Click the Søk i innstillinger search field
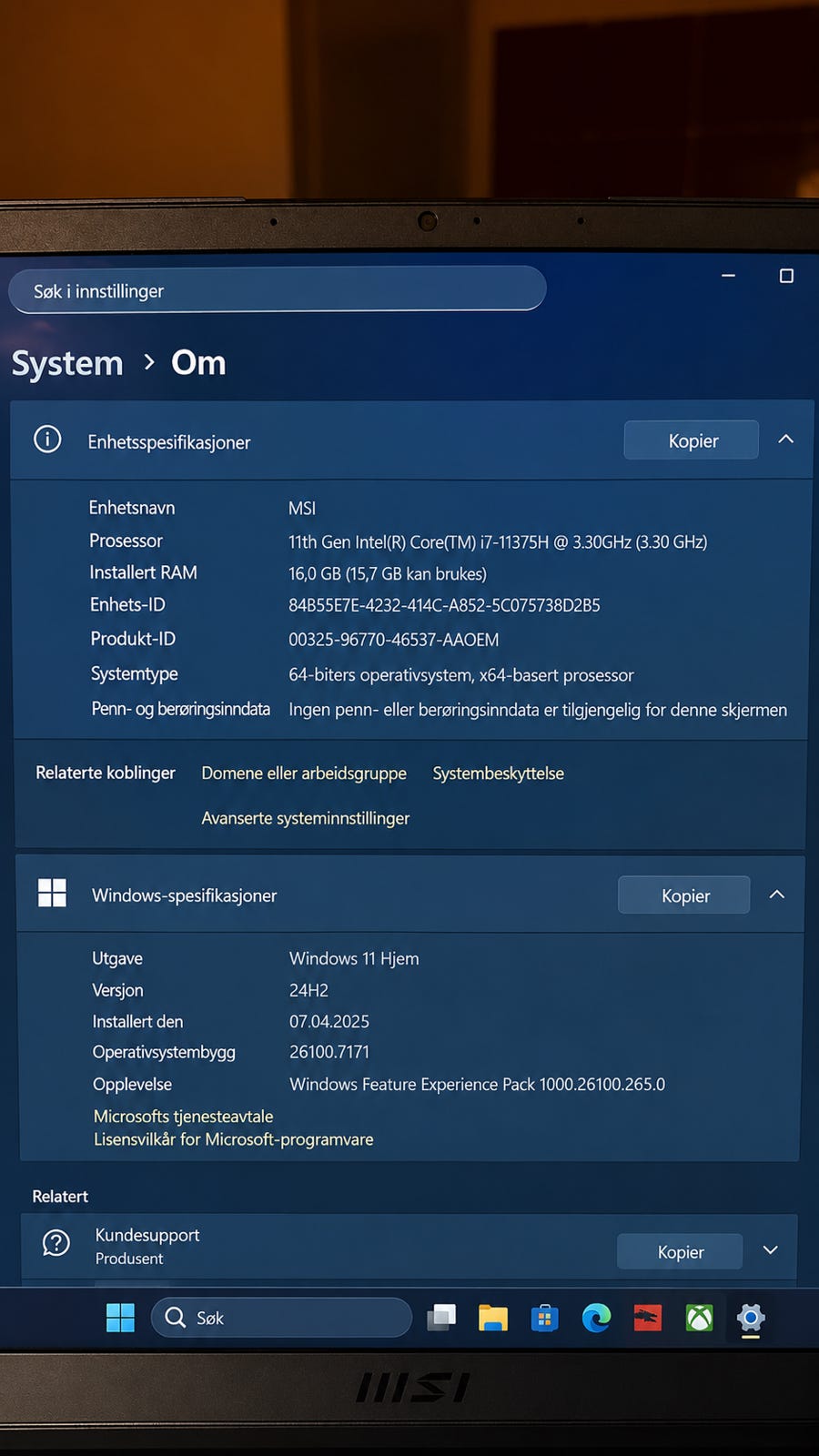The image size is (819, 1456). [278, 290]
